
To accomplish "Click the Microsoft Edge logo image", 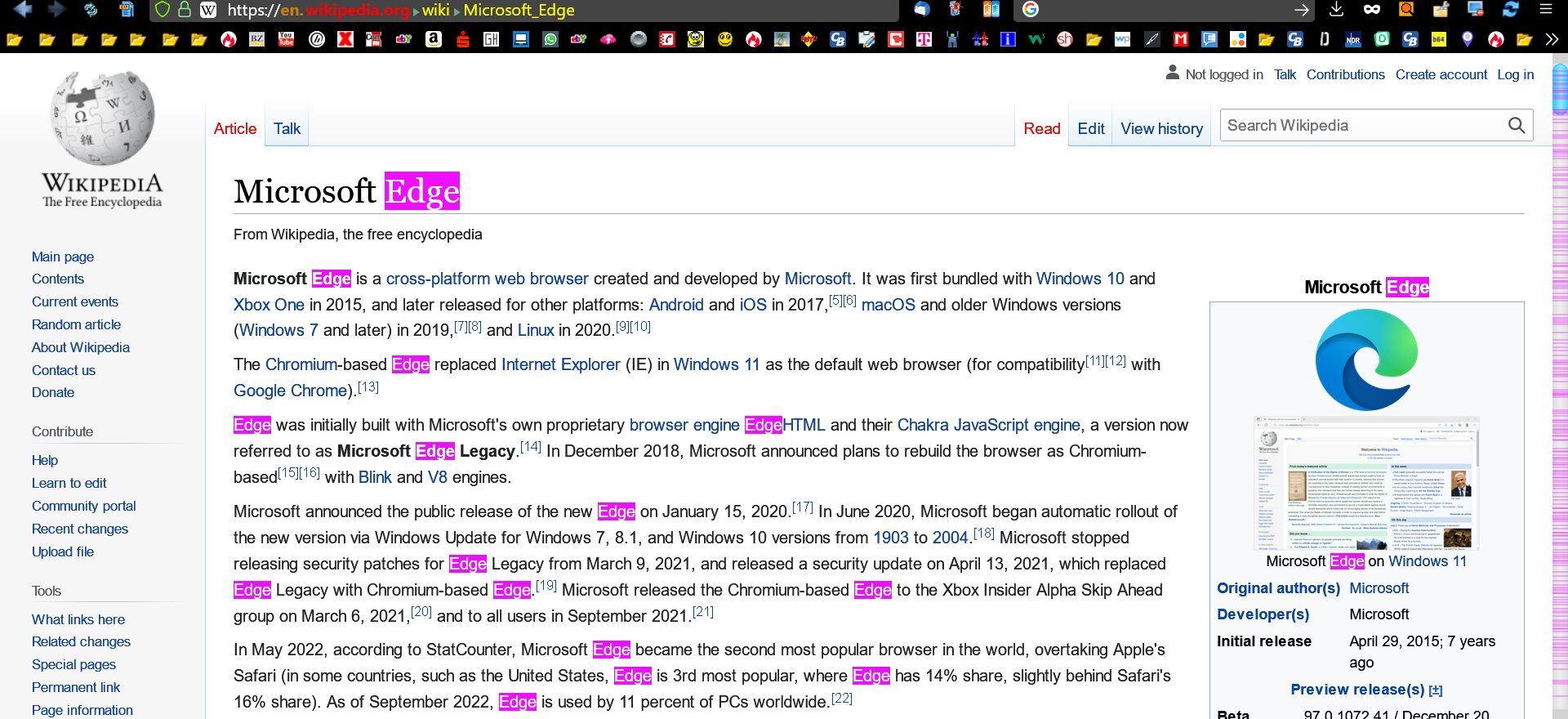I will [x=1366, y=359].
